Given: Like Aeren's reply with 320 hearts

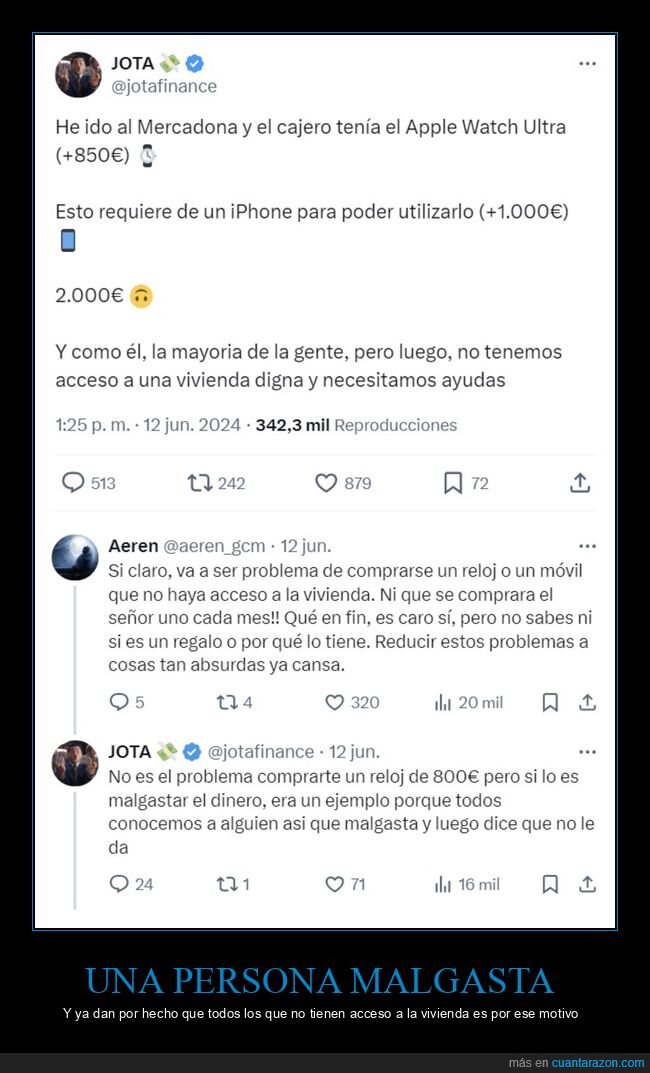Looking at the screenshot, I should click(334, 702).
